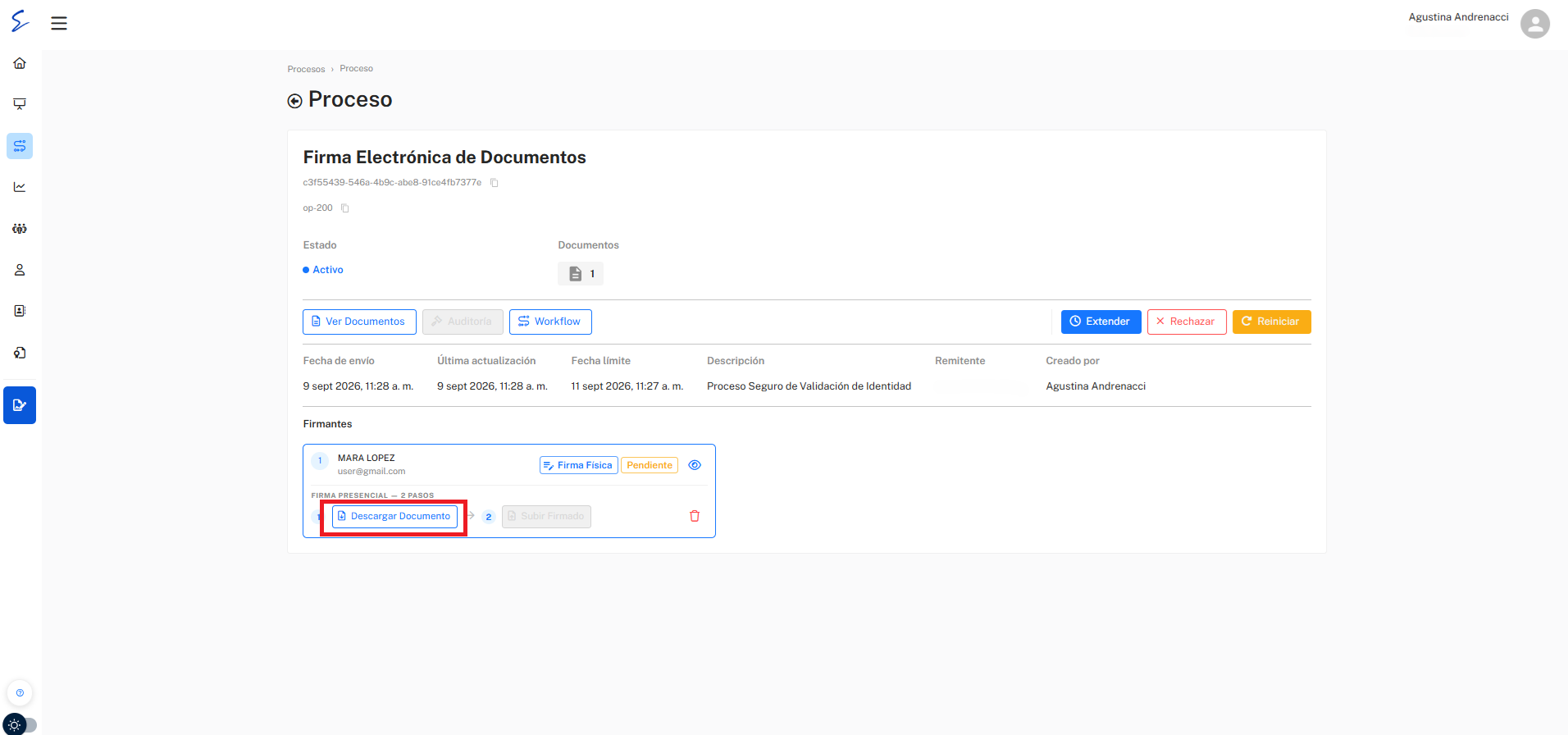View signer MARA LOPEZ details eye icon

[695, 465]
